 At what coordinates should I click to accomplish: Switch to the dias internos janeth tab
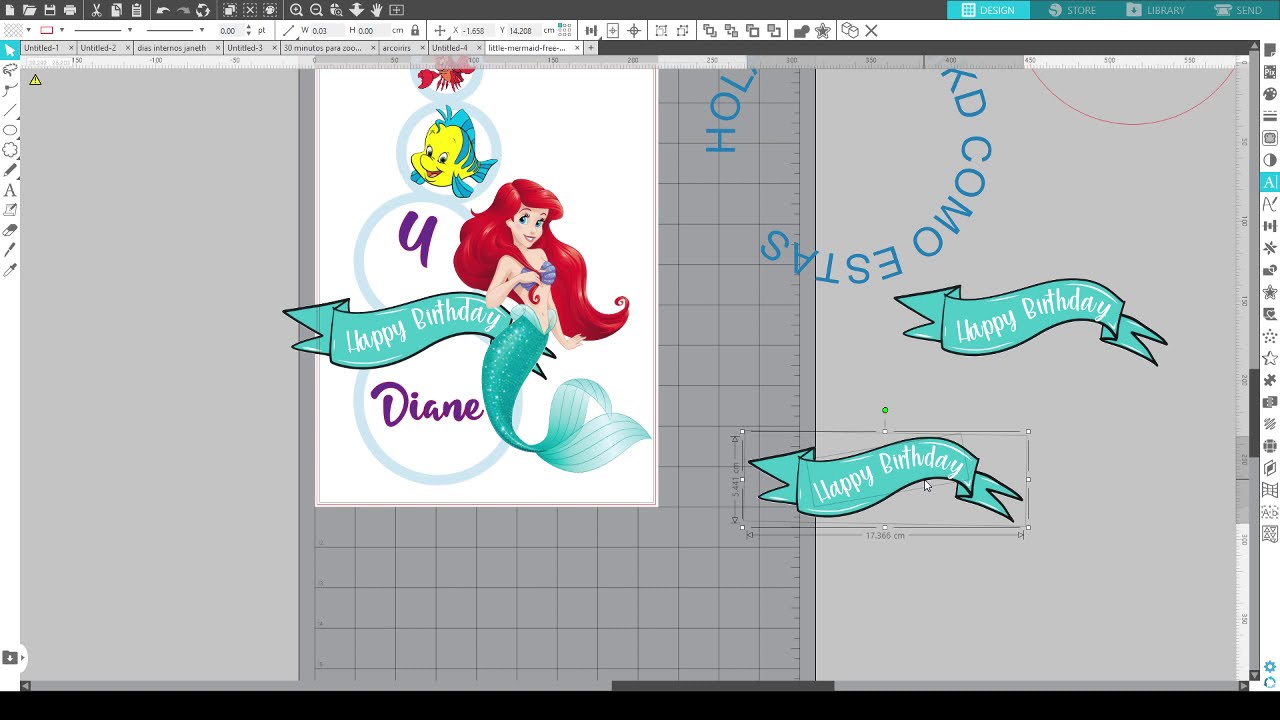pos(171,48)
